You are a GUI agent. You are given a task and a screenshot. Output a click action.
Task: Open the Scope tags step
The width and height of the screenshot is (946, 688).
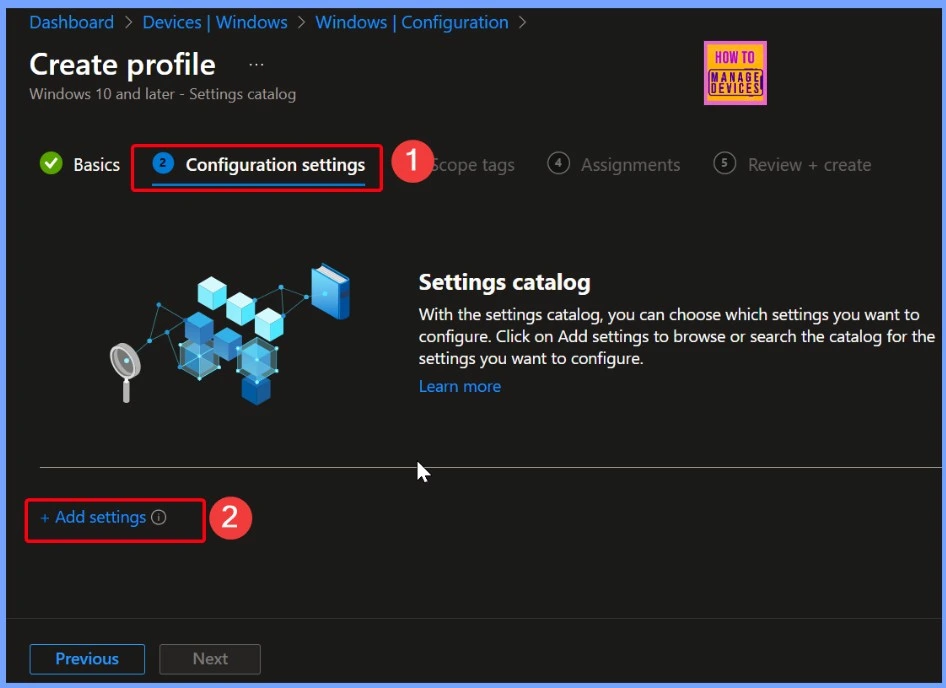(x=473, y=165)
